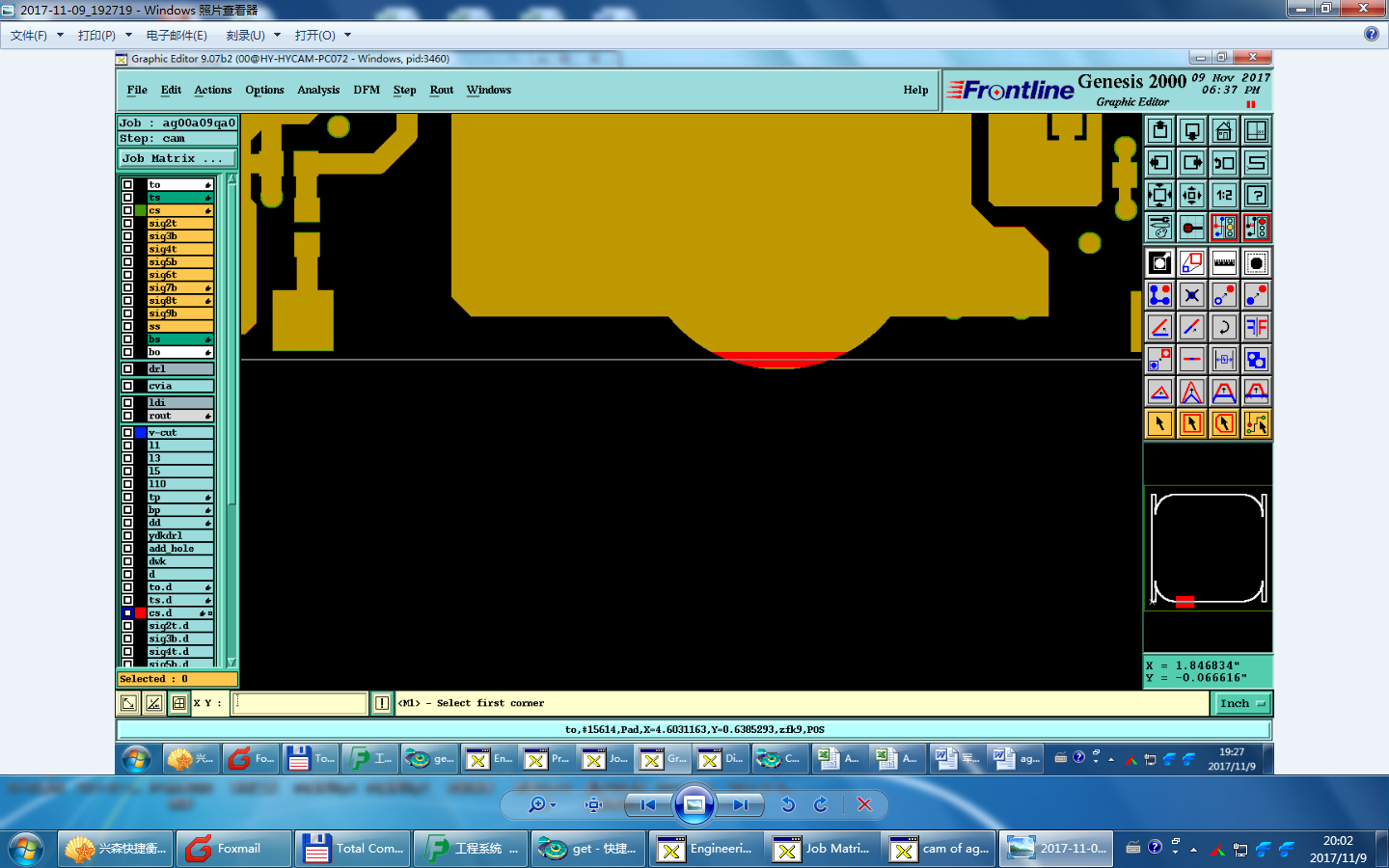The height and width of the screenshot is (868, 1389).
Task: Click the pan right view icon
Action: tap(1192, 163)
